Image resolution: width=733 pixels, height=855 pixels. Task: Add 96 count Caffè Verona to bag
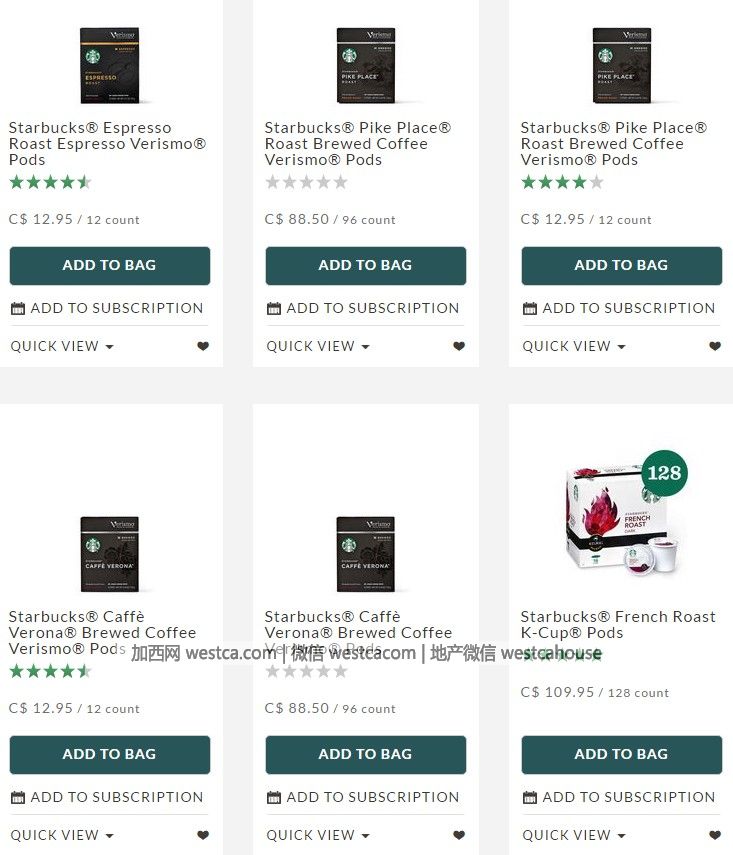coord(366,755)
